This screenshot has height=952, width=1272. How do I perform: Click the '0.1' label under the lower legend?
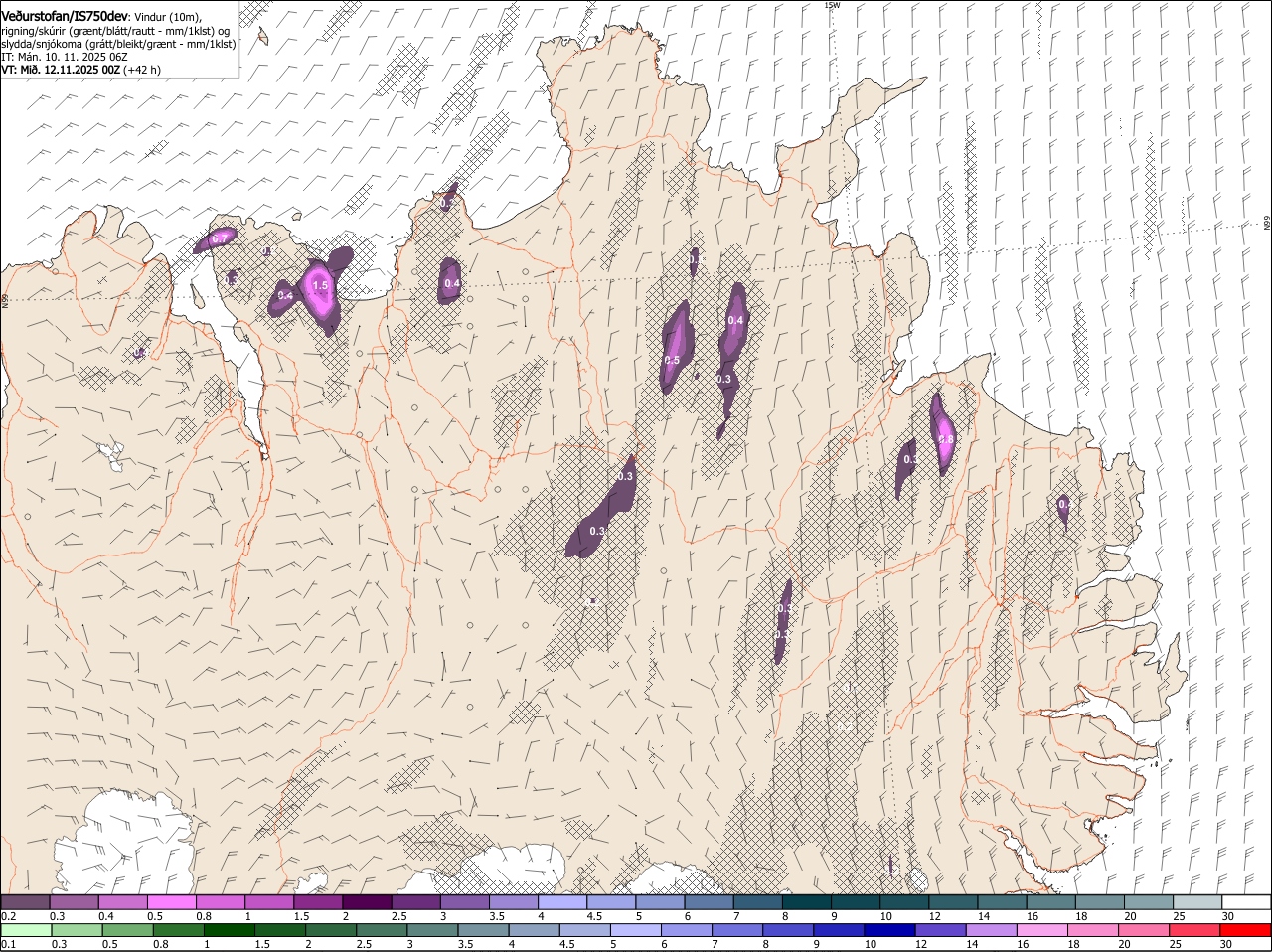8,944
